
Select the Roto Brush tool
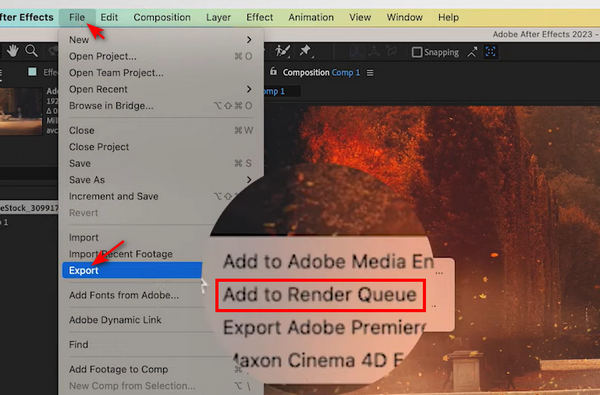pos(283,51)
